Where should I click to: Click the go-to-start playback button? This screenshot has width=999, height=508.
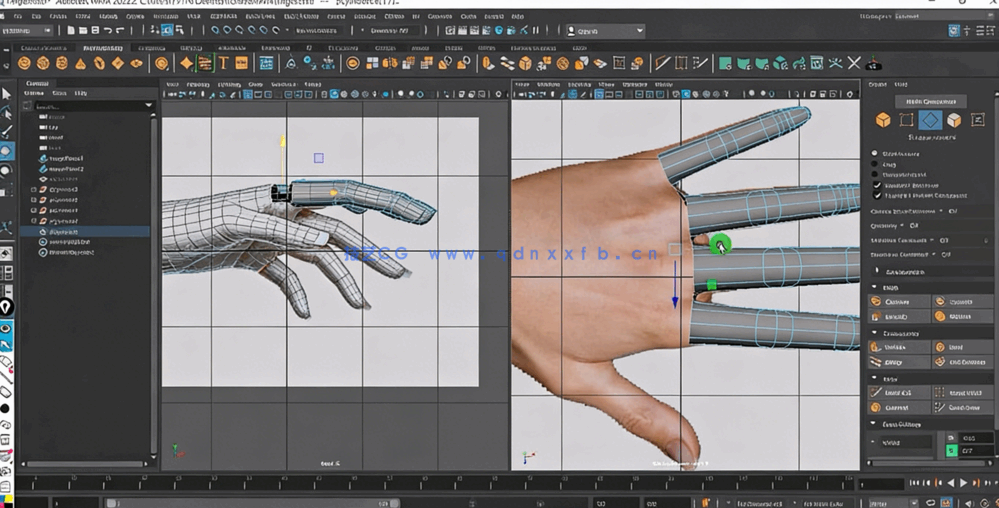click(916, 483)
